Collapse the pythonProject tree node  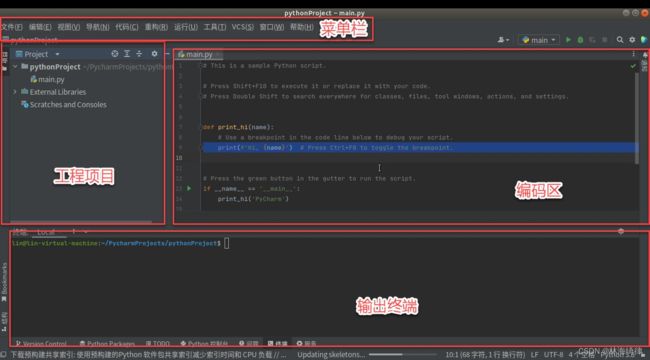tap(15, 66)
